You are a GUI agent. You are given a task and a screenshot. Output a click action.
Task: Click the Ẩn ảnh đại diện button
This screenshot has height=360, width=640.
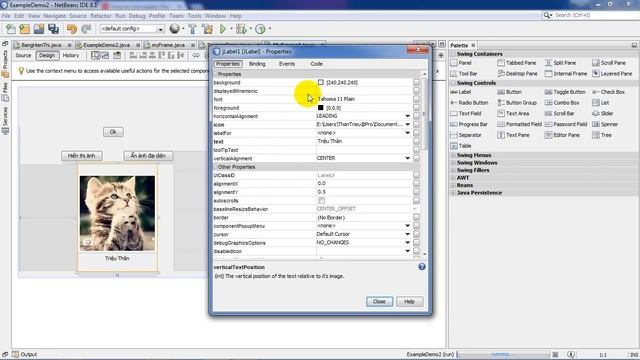point(148,156)
